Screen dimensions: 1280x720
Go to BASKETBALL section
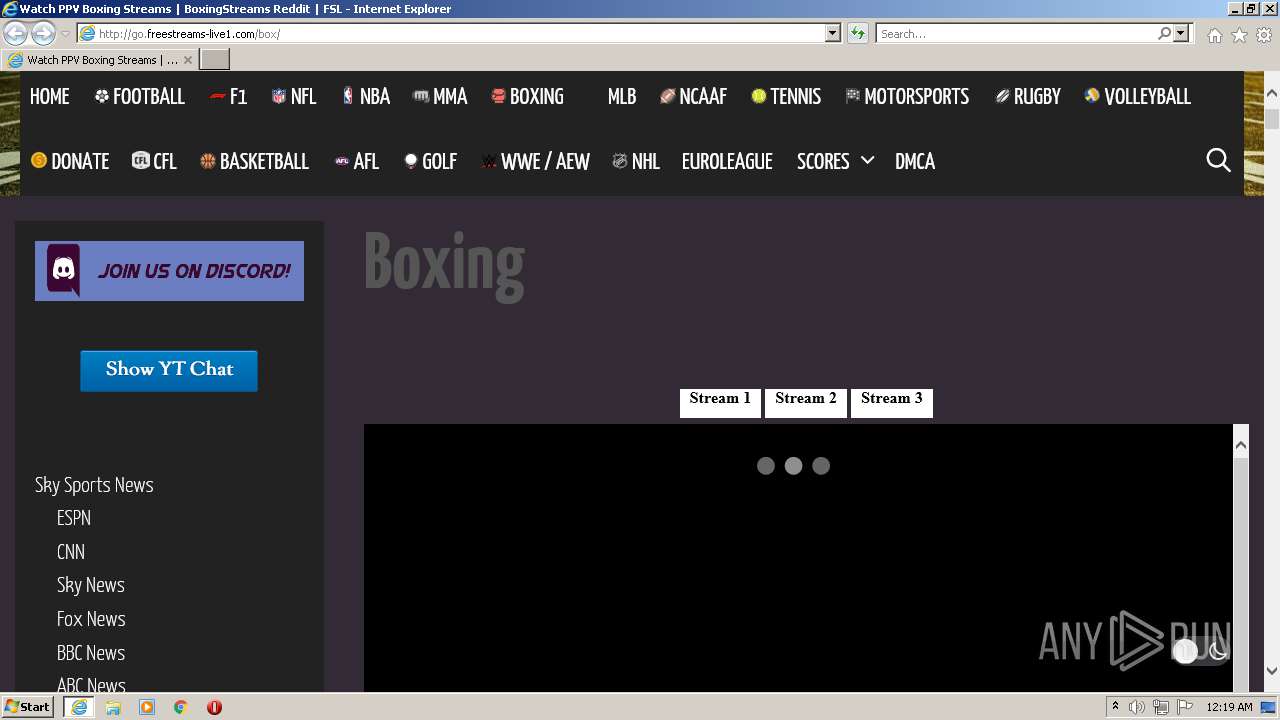254,162
